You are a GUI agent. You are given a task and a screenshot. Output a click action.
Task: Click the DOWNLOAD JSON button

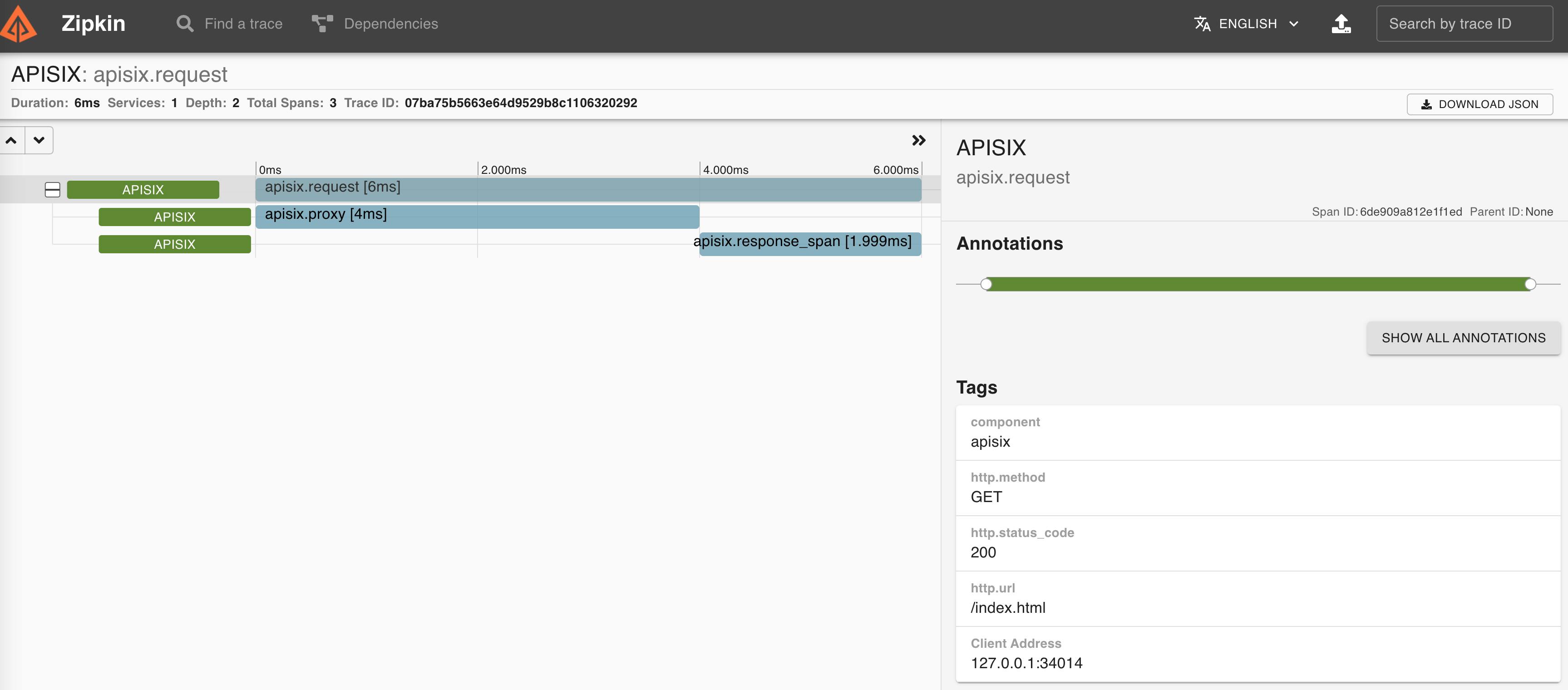coord(1480,104)
